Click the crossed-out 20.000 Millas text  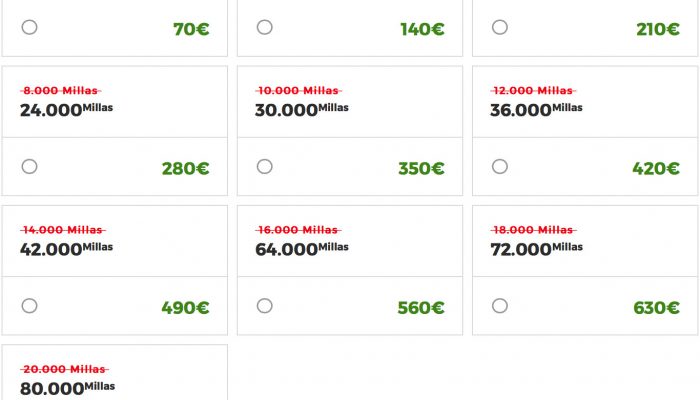[x=64, y=369]
